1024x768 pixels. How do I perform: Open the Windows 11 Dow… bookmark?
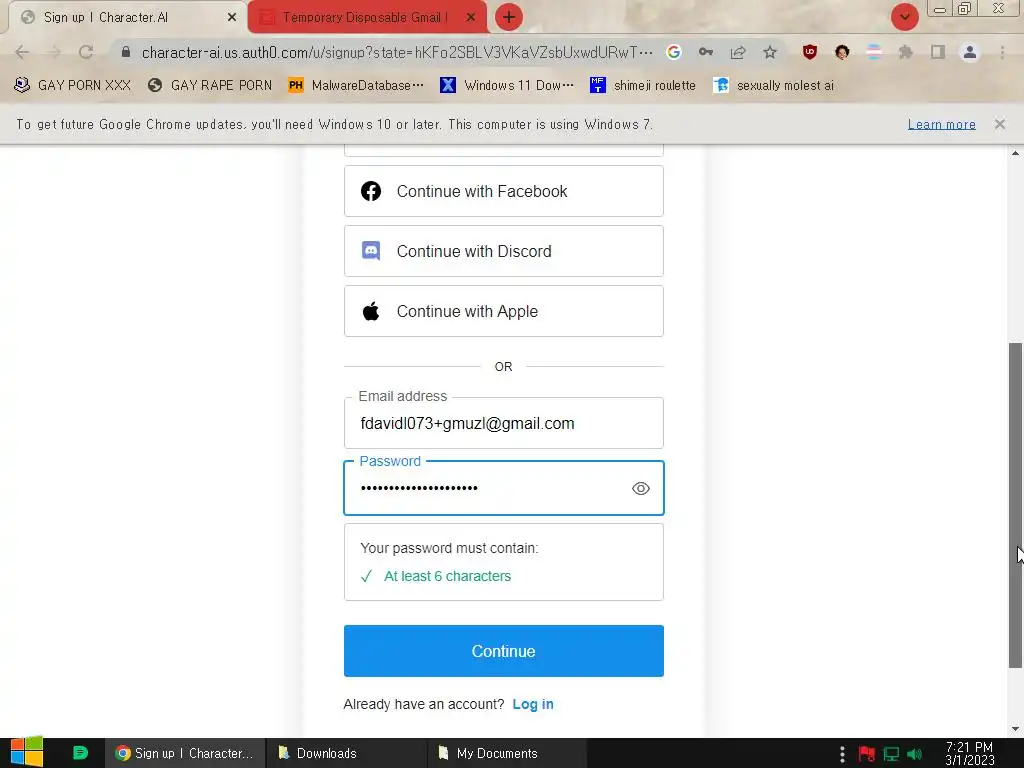click(507, 85)
